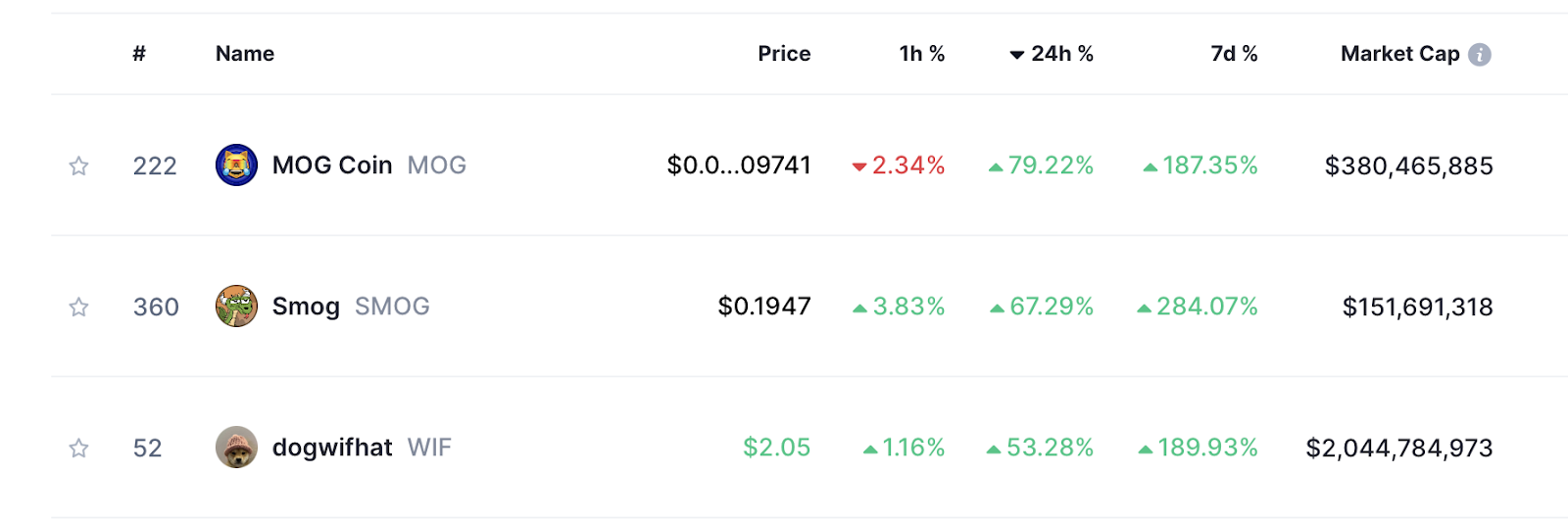Star MOG Coin to add to watchlist
Screen dimensions: 1568x522
(79, 166)
